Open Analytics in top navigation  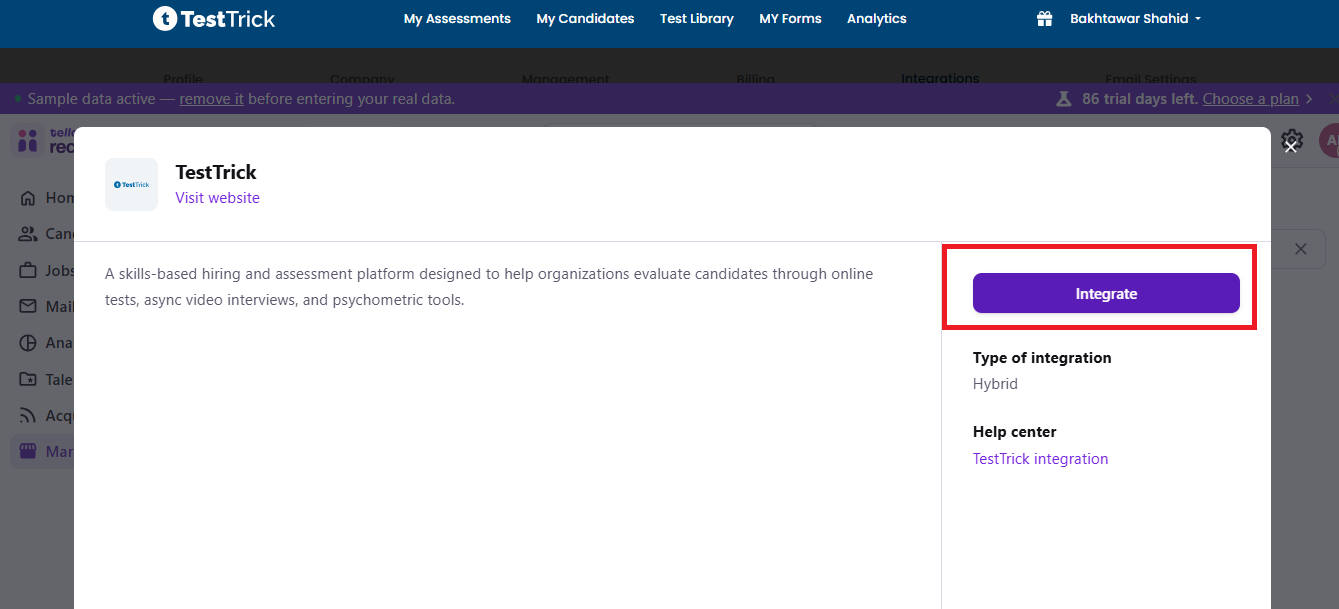click(877, 19)
